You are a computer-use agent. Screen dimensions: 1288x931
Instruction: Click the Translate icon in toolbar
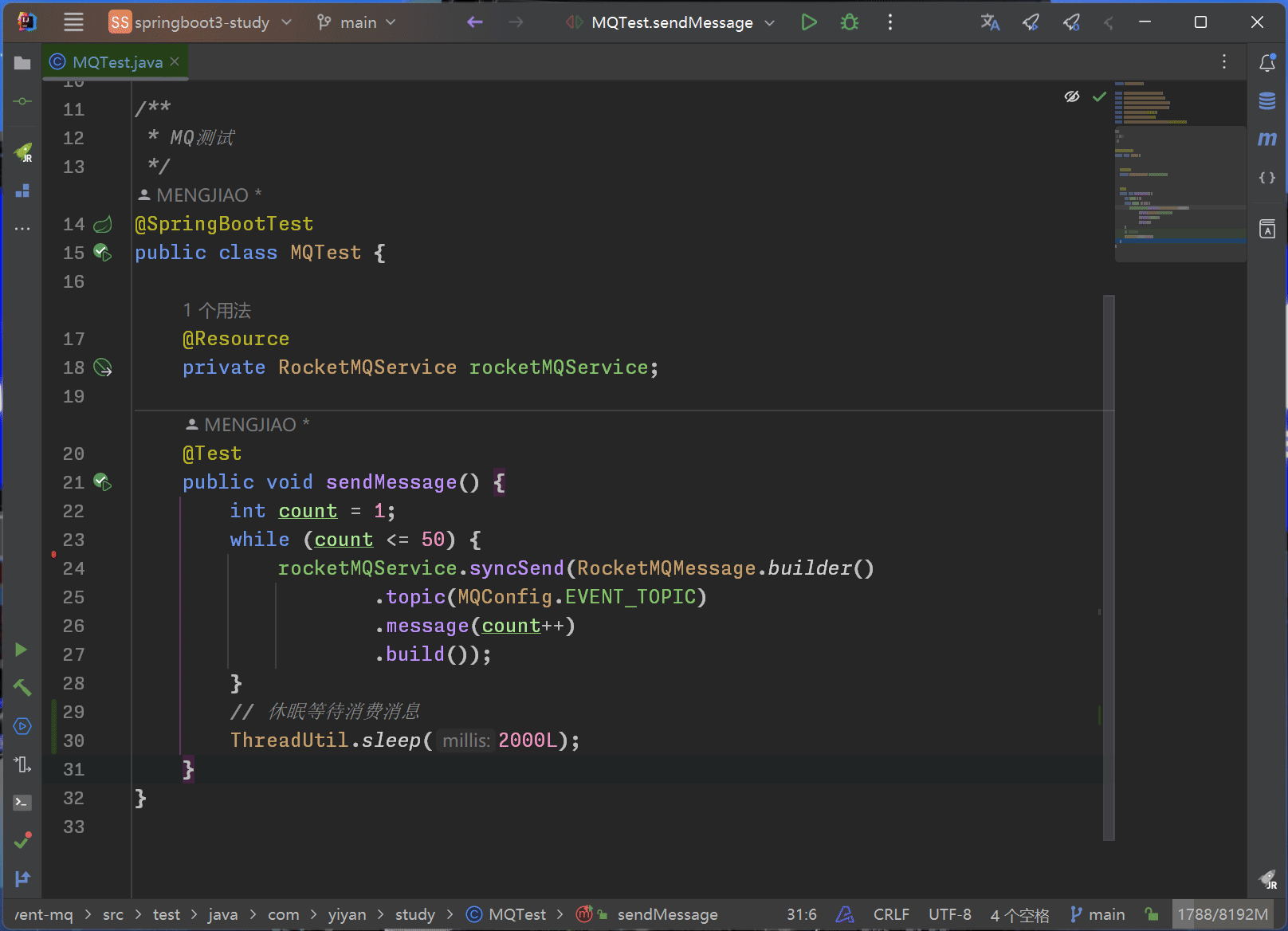click(x=990, y=22)
